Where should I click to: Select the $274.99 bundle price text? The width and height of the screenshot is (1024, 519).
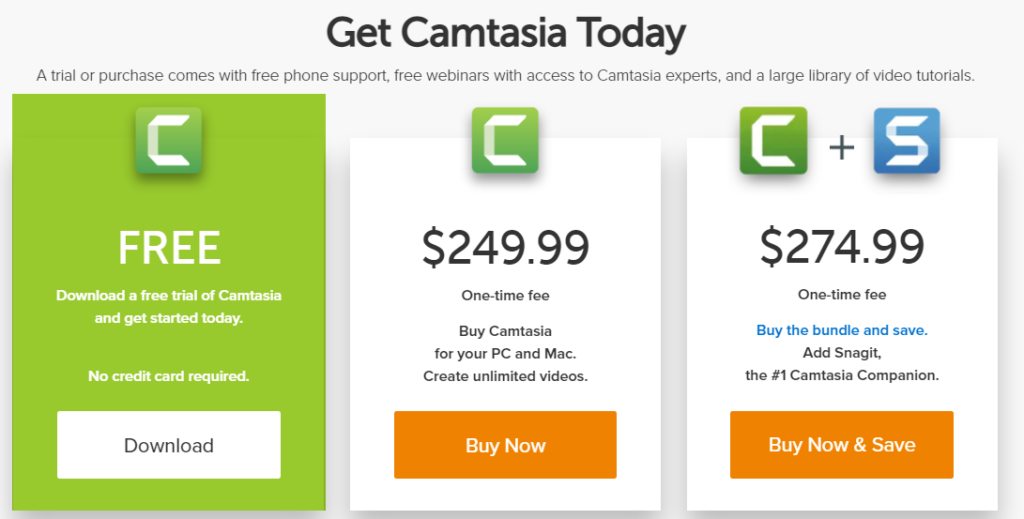(842, 247)
